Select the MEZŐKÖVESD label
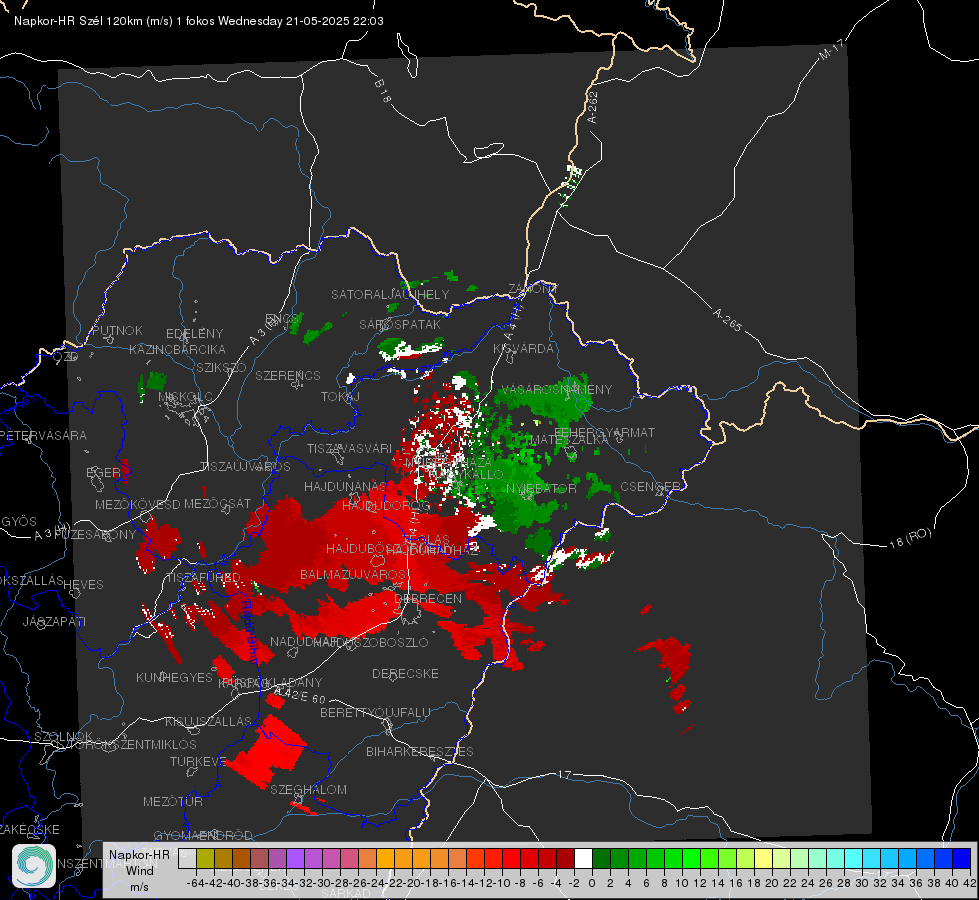The image size is (979, 900). pos(137,504)
